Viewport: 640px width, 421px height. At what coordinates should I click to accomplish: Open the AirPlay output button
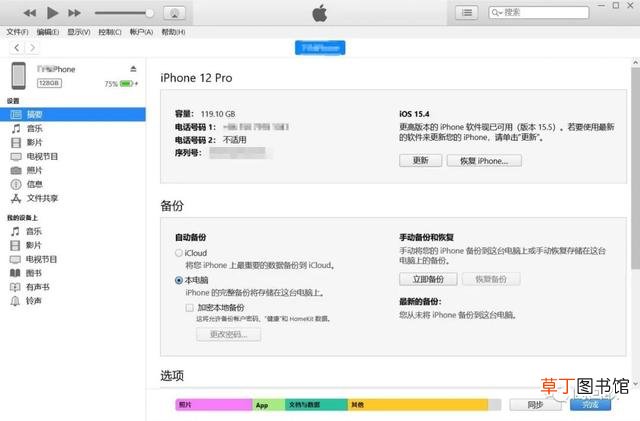point(174,13)
